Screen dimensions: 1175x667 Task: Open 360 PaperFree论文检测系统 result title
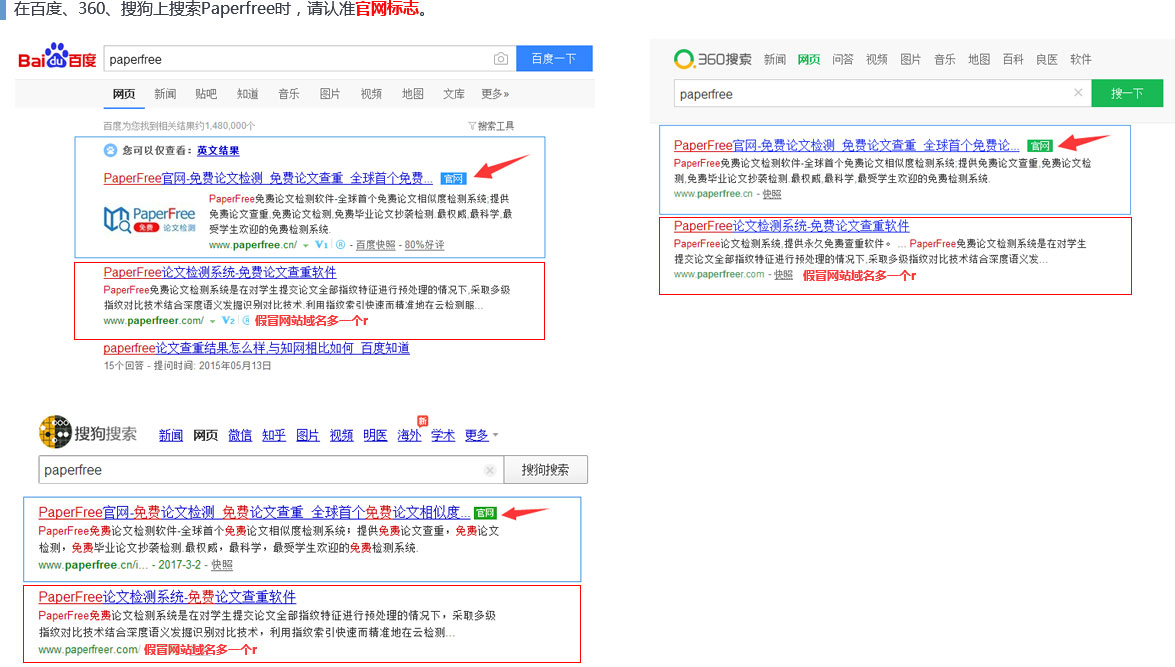[x=791, y=226]
